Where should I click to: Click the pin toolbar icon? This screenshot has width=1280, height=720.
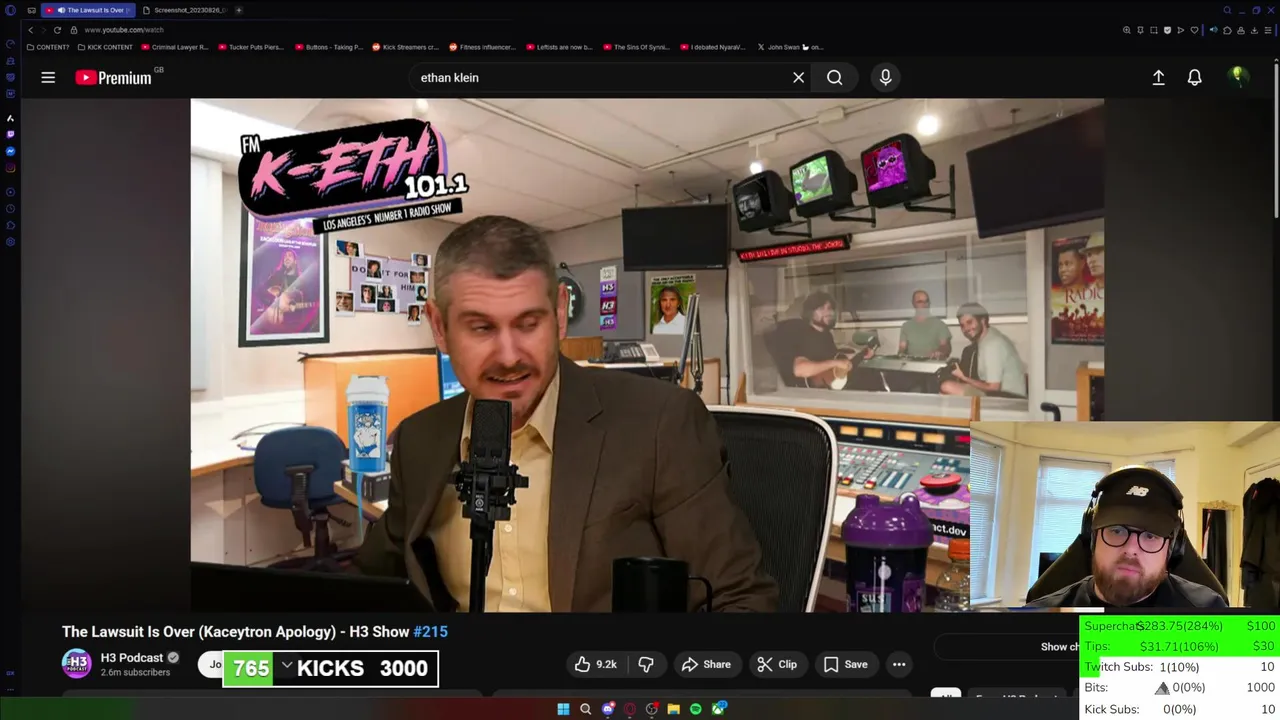point(1140,30)
